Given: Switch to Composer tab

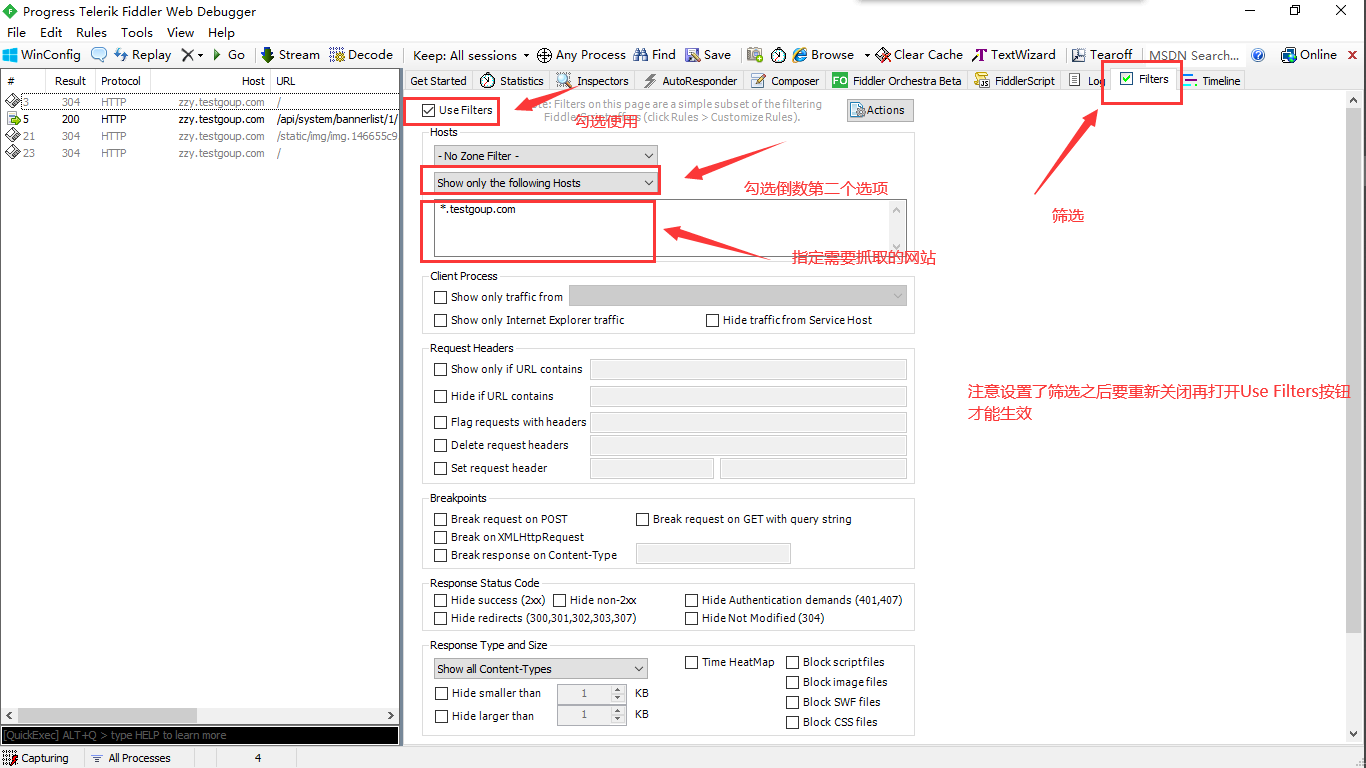Looking at the screenshot, I should coord(785,81).
